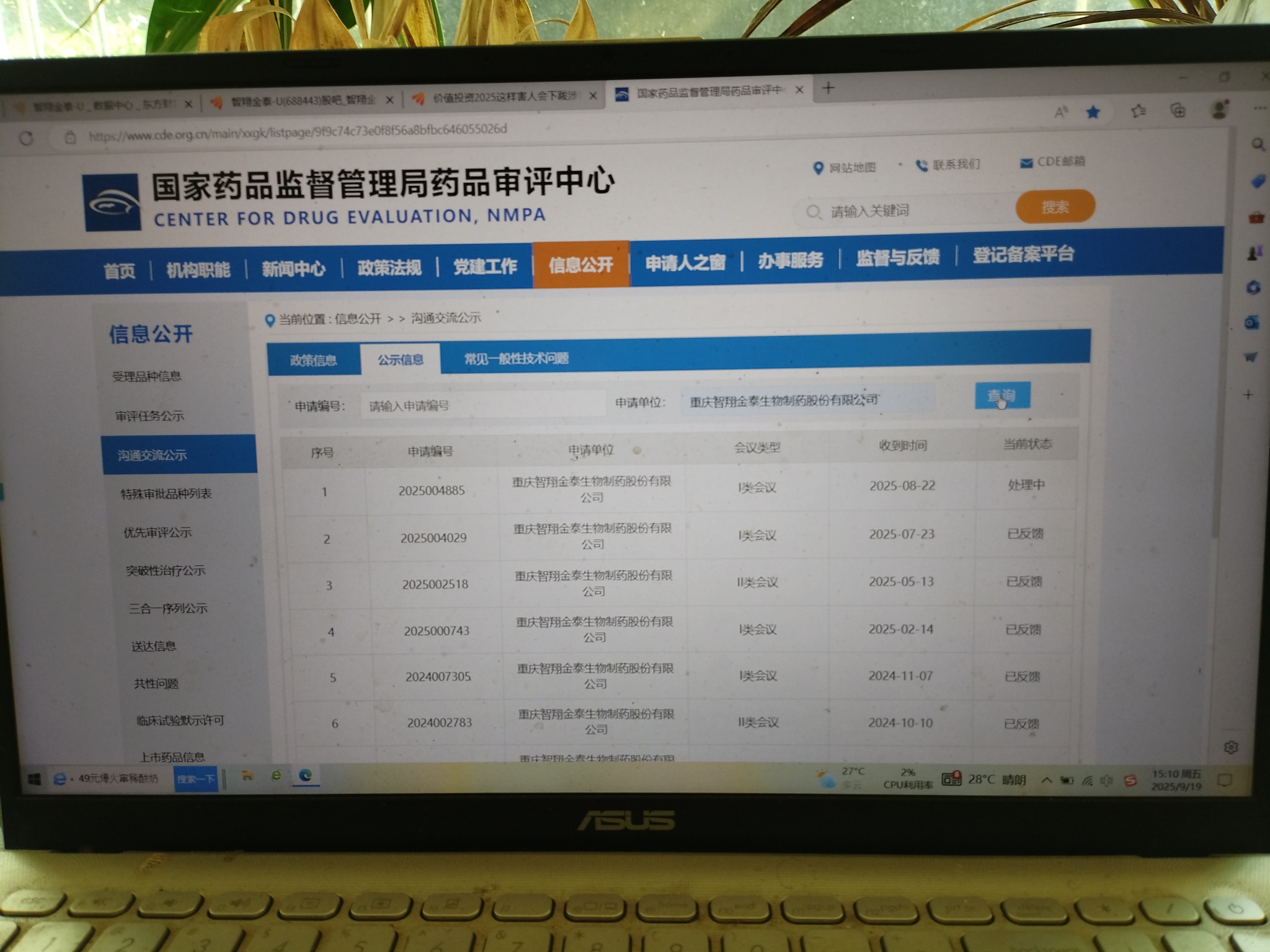
Task: Click the date 2024-11-07
Action: click(900, 676)
